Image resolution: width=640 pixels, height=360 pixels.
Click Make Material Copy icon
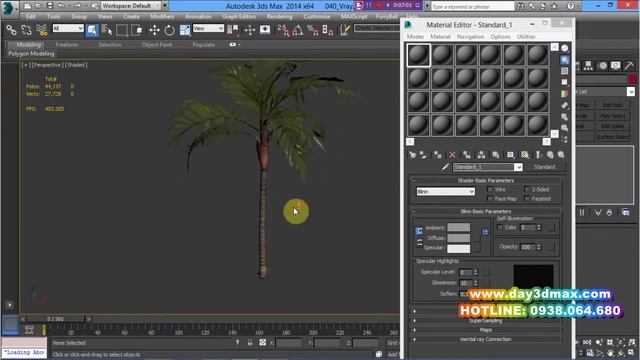(467, 155)
